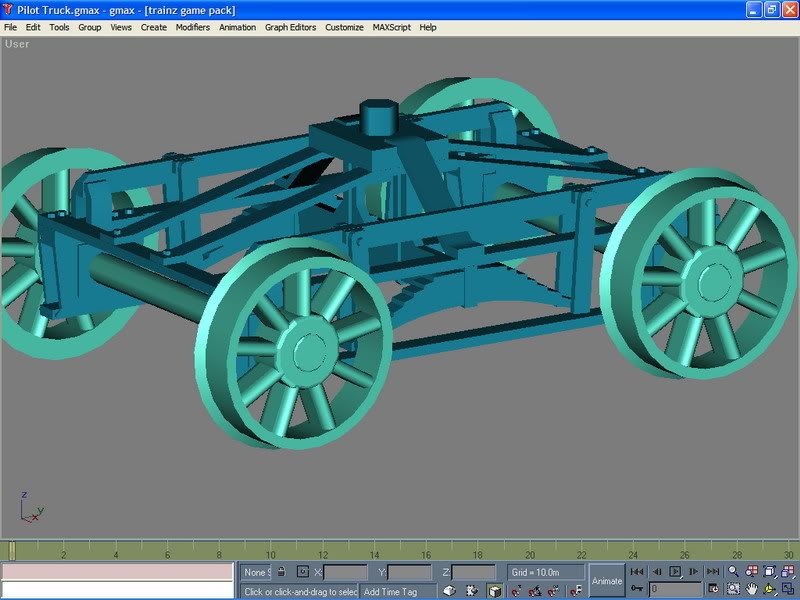Toggle window/crossing selection icon
The height and width of the screenshot is (600, 800).
449,591
